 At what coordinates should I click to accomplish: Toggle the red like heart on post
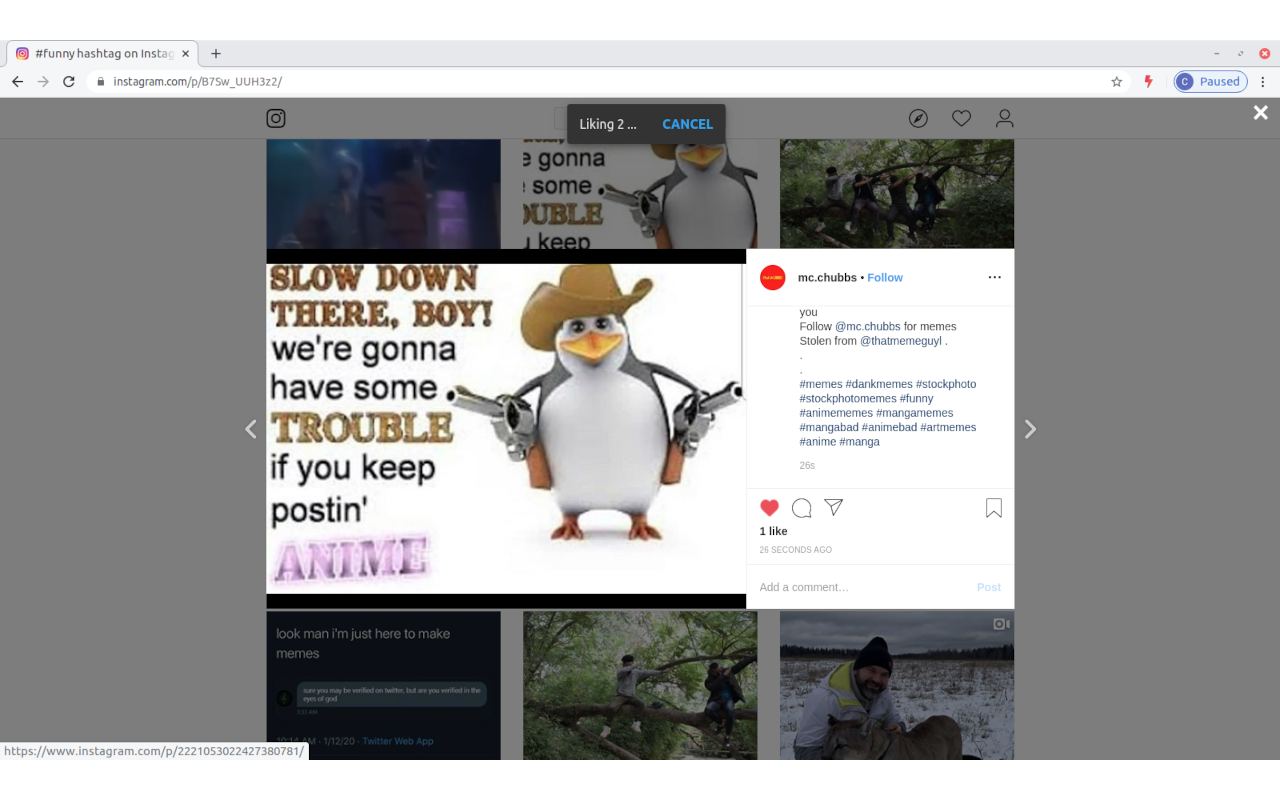pyautogui.click(x=769, y=508)
